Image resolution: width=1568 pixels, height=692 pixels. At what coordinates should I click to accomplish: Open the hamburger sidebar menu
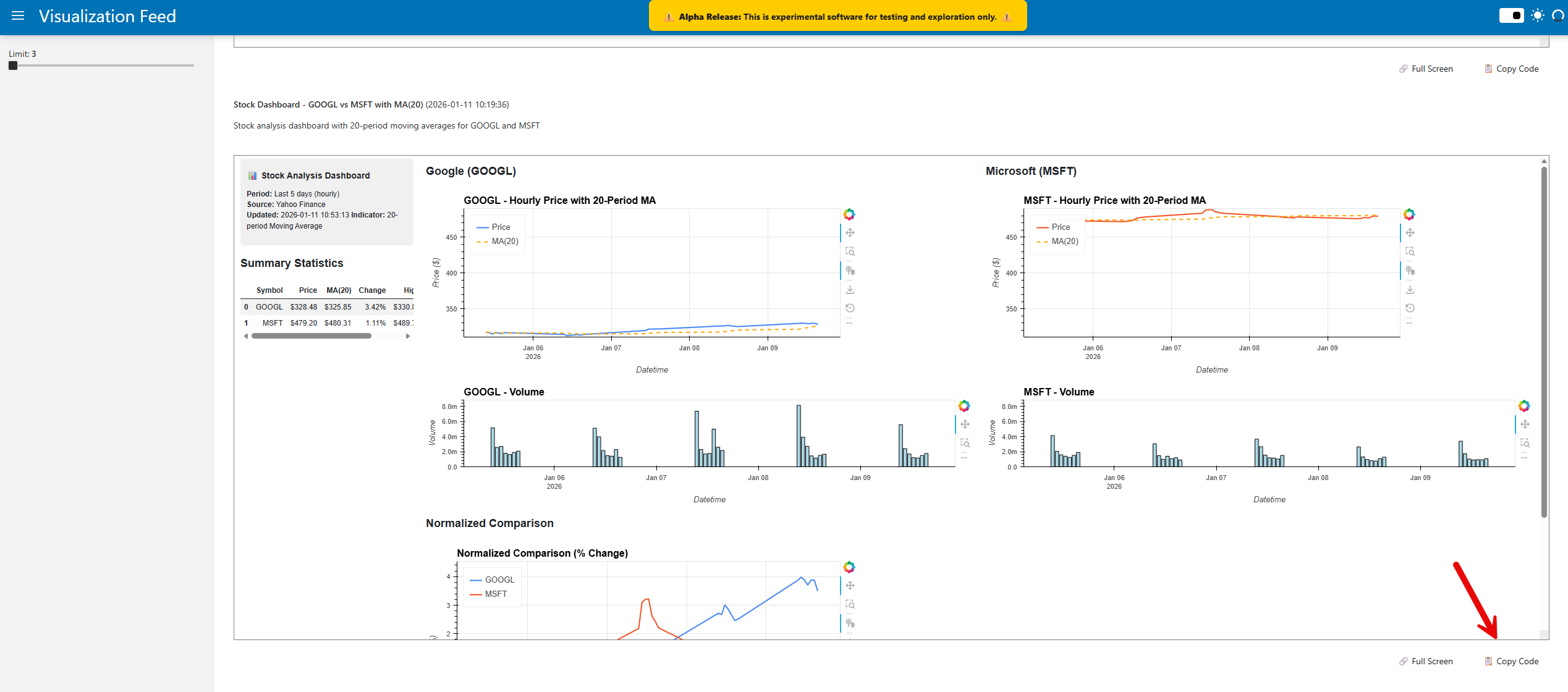point(18,16)
